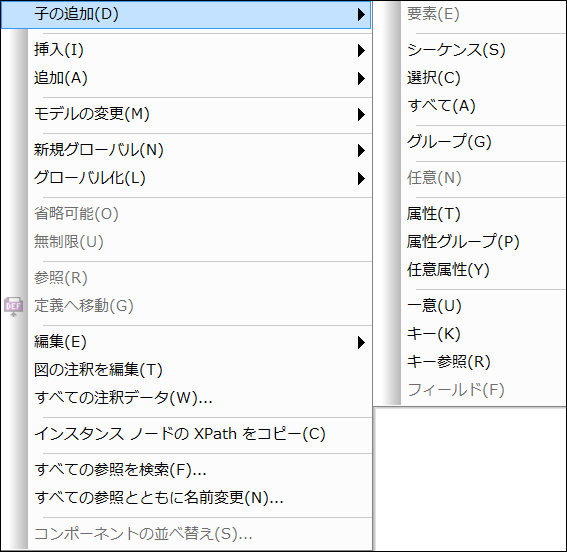Choose グローバル化(L) menu item

pyautogui.click(x=186, y=178)
